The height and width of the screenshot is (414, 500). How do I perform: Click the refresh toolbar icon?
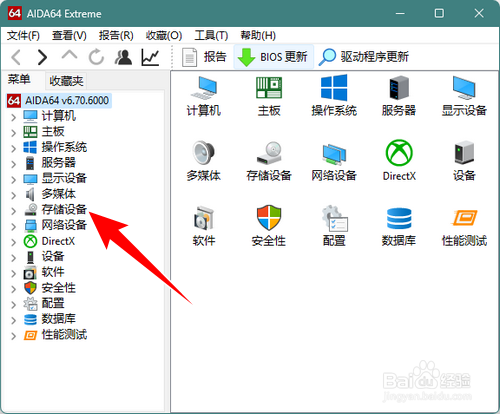click(x=96, y=57)
